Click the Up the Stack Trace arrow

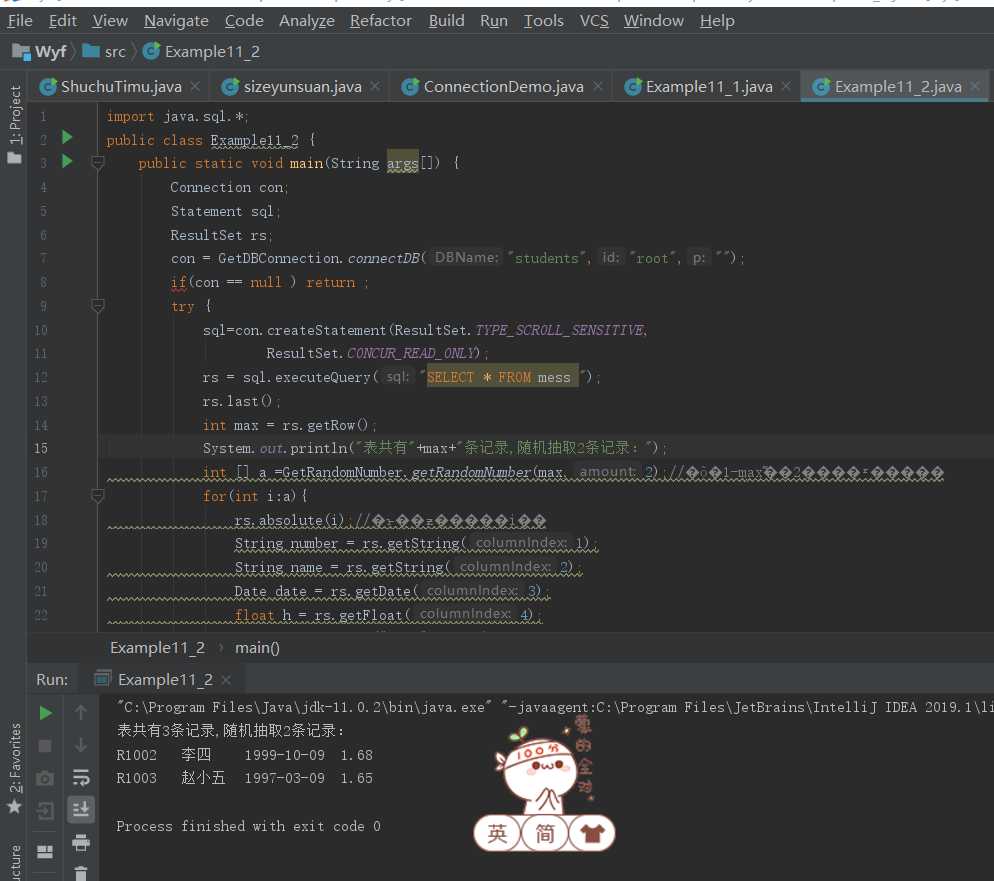(81, 713)
